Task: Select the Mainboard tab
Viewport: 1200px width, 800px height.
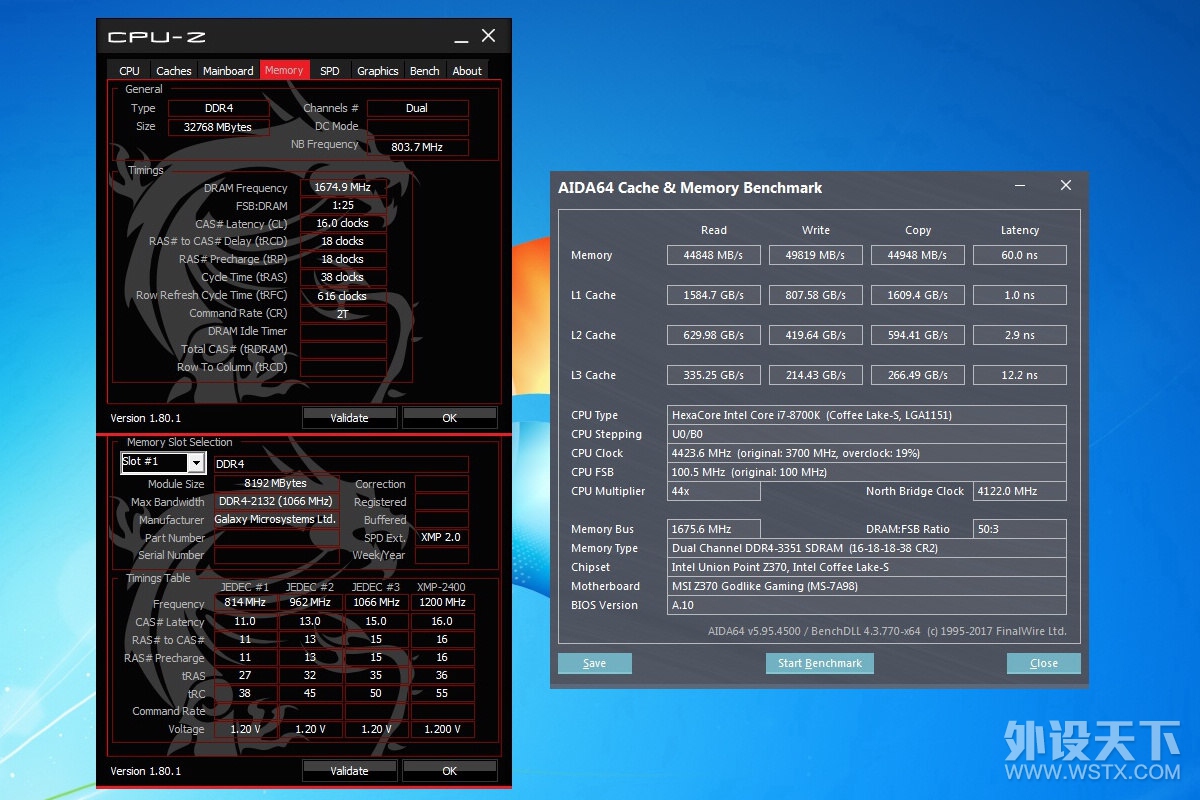Action: click(228, 70)
